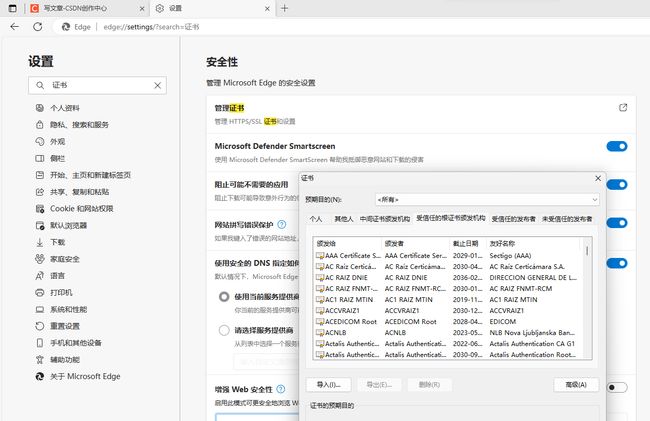Switch to 受信任的发布者 tab
Image resolution: width=650 pixels, height=421 pixels.
click(514, 219)
